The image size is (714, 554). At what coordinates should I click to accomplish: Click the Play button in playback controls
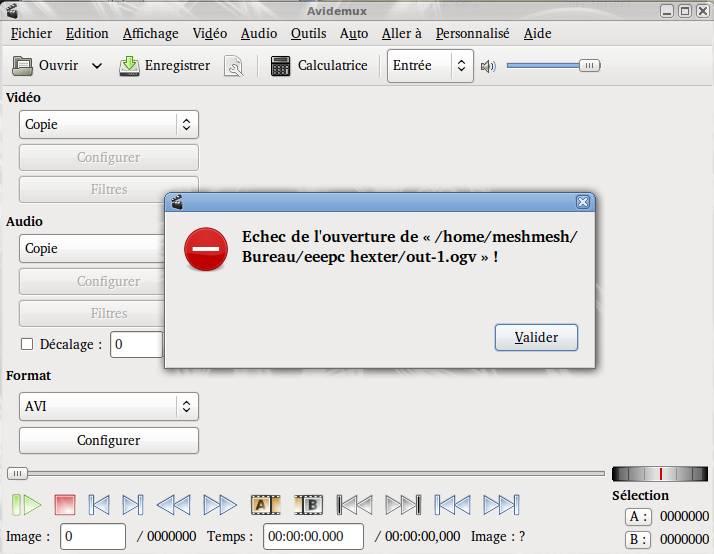(x=26, y=505)
